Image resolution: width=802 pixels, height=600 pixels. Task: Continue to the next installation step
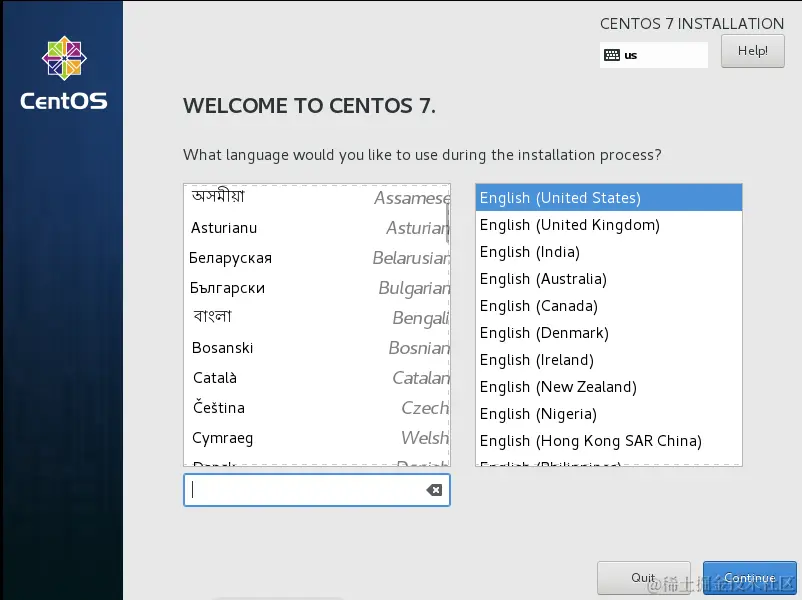click(x=750, y=578)
